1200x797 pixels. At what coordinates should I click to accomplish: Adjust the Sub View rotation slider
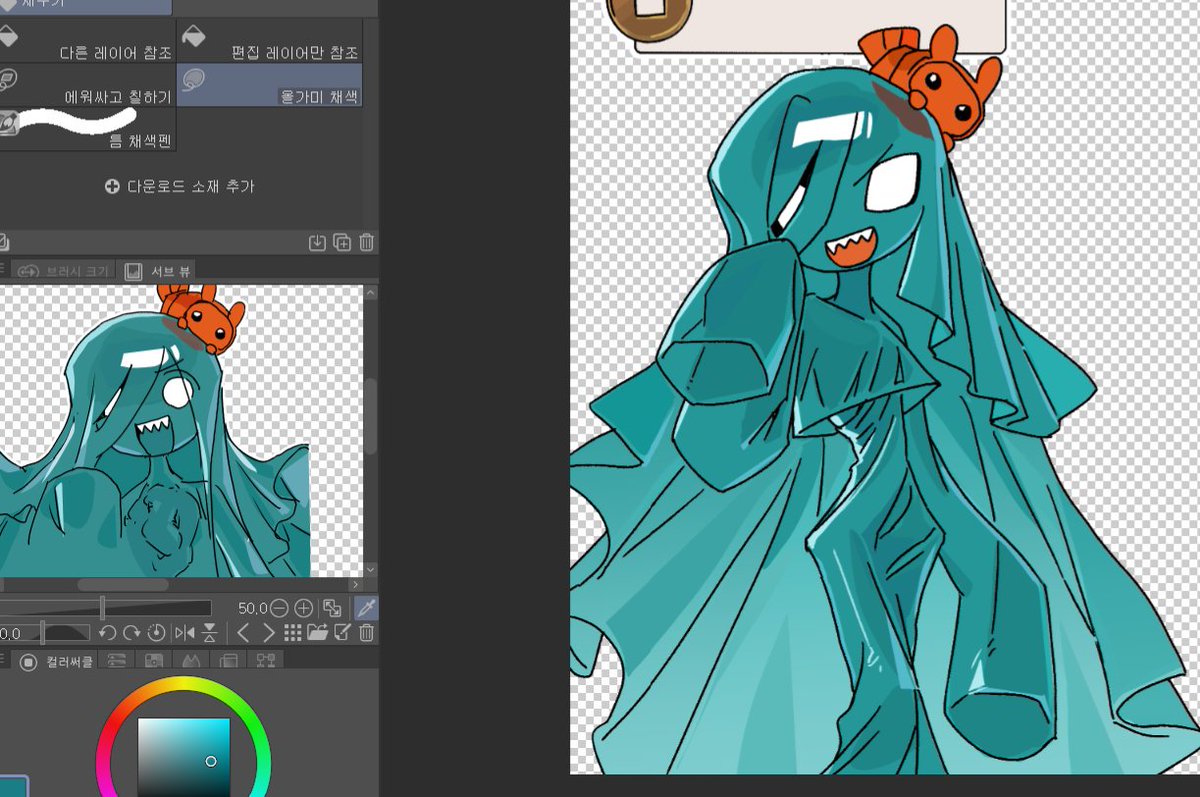(45, 633)
